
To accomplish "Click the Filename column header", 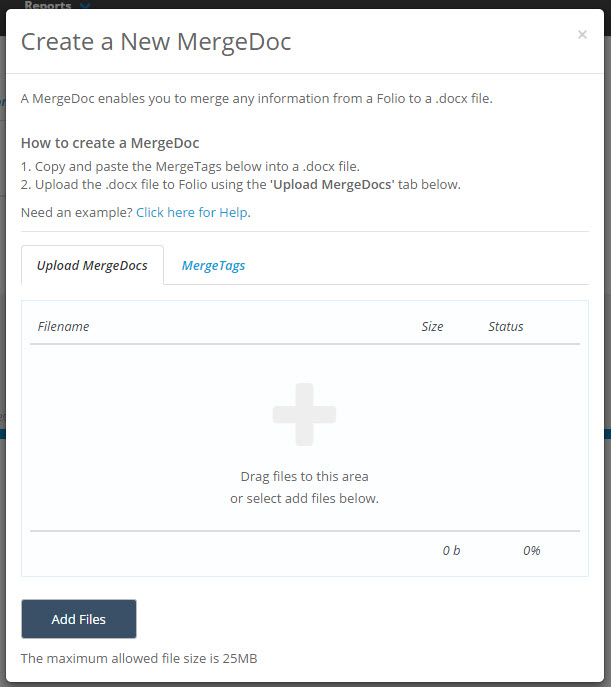I will [x=63, y=326].
